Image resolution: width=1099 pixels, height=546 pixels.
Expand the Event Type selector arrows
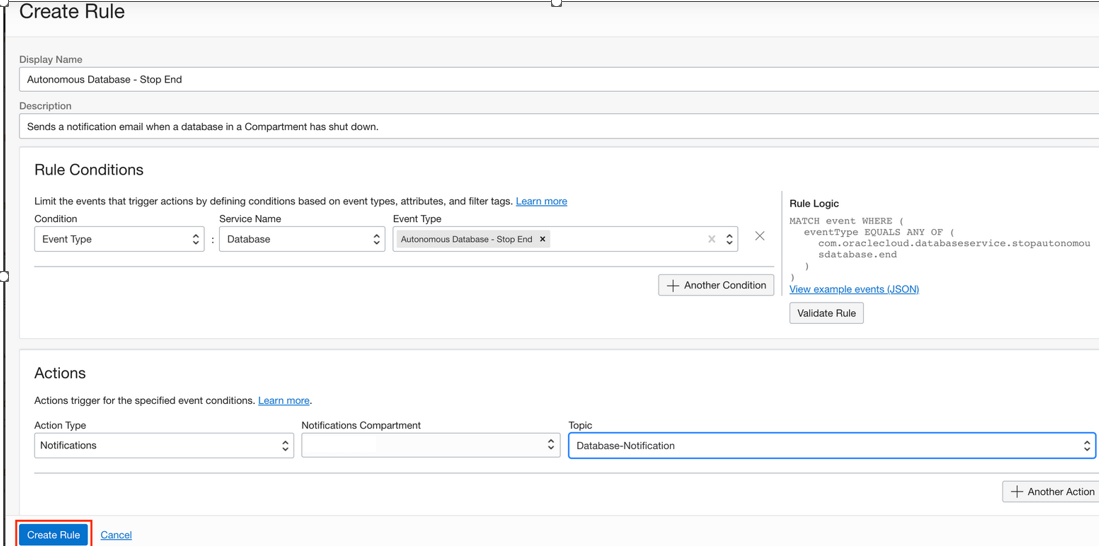pos(730,240)
